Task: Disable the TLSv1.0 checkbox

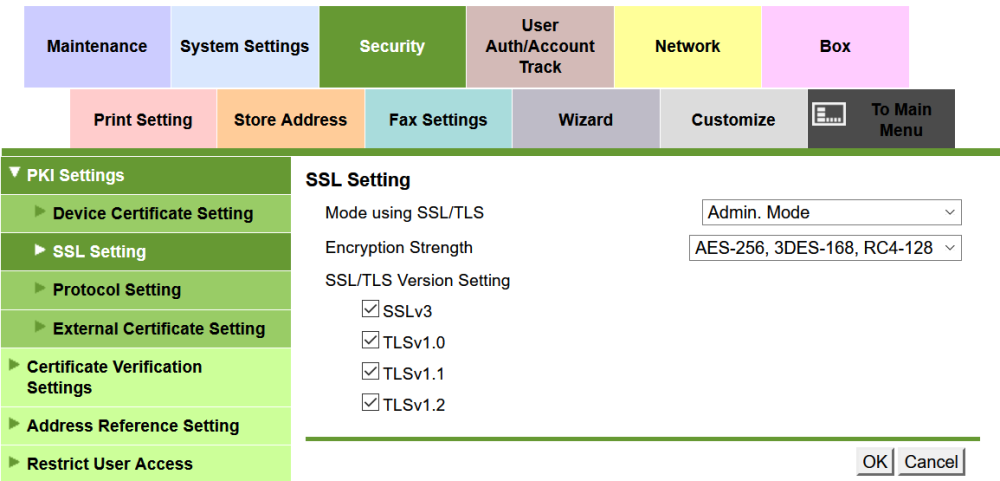Action: pos(371,341)
